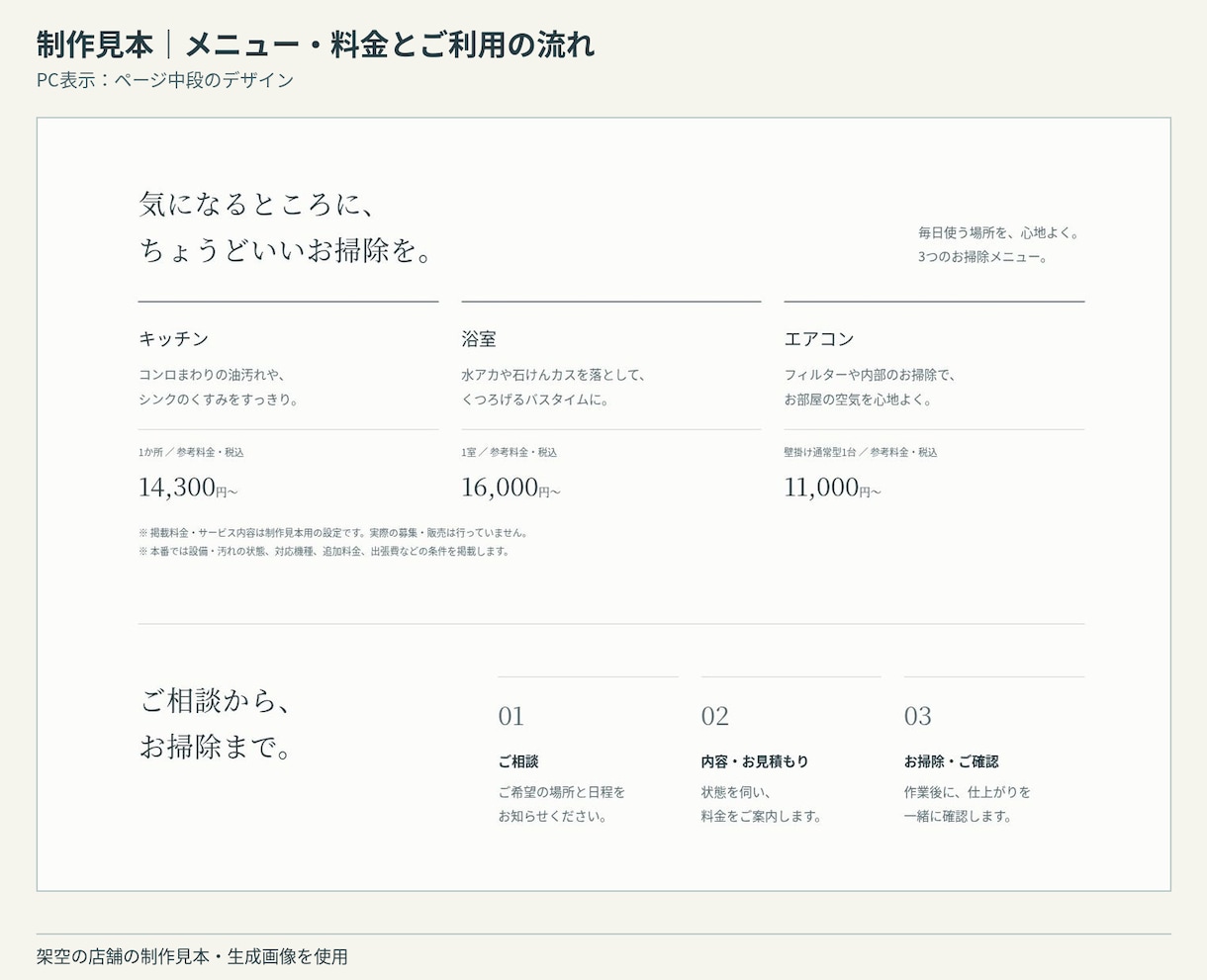Click footer 架空の店舗の制作見本・生成画像を使用
This screenshot has height=980, width=1207.
coord(192,956)
